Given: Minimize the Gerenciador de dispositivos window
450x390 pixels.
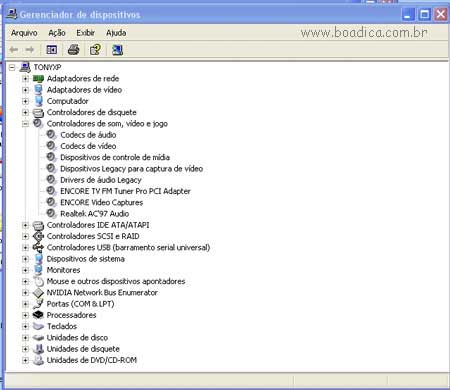Looking at the screenshot, I should coord(408,14).
